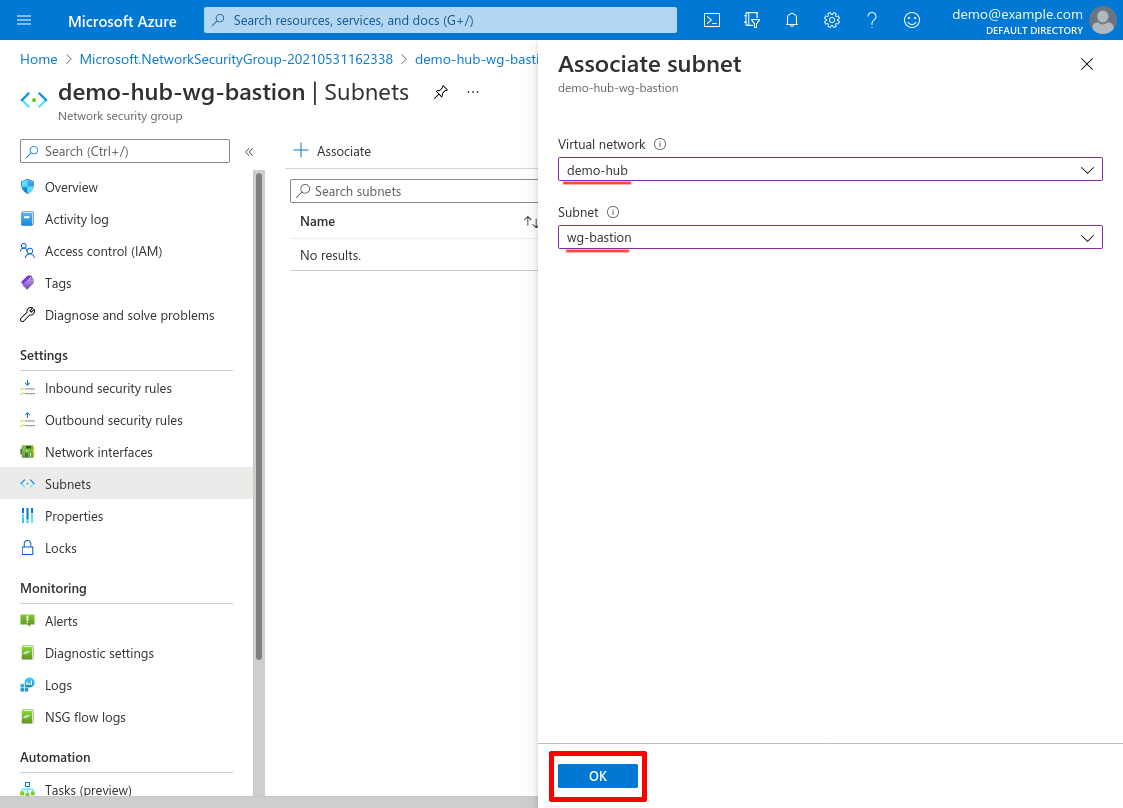1123x808 pixels.
Task: Go to Home breadcrumb
Action: pos(39,59)
